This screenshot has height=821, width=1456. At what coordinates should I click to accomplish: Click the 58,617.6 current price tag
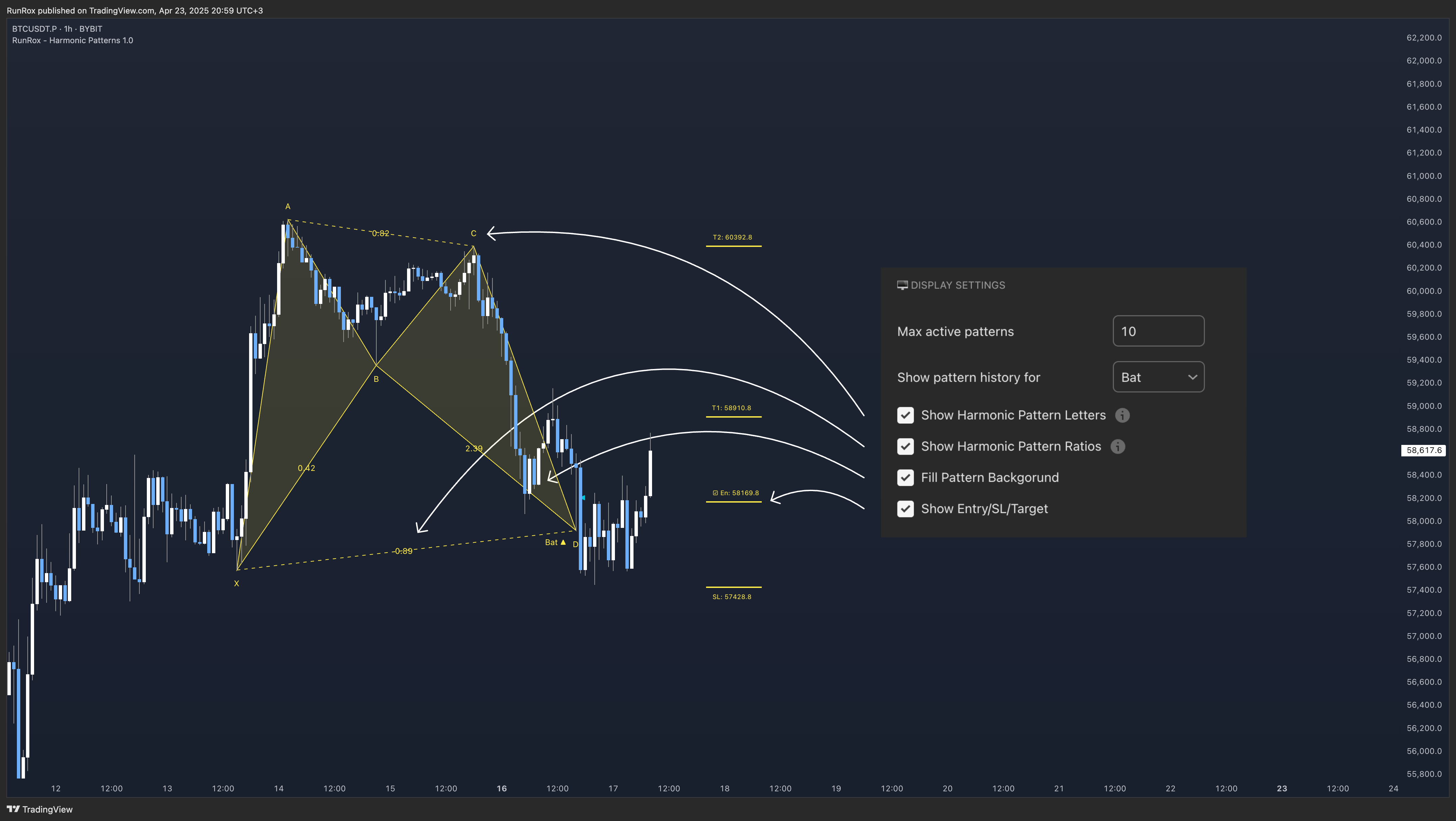tap(1423, 450)
